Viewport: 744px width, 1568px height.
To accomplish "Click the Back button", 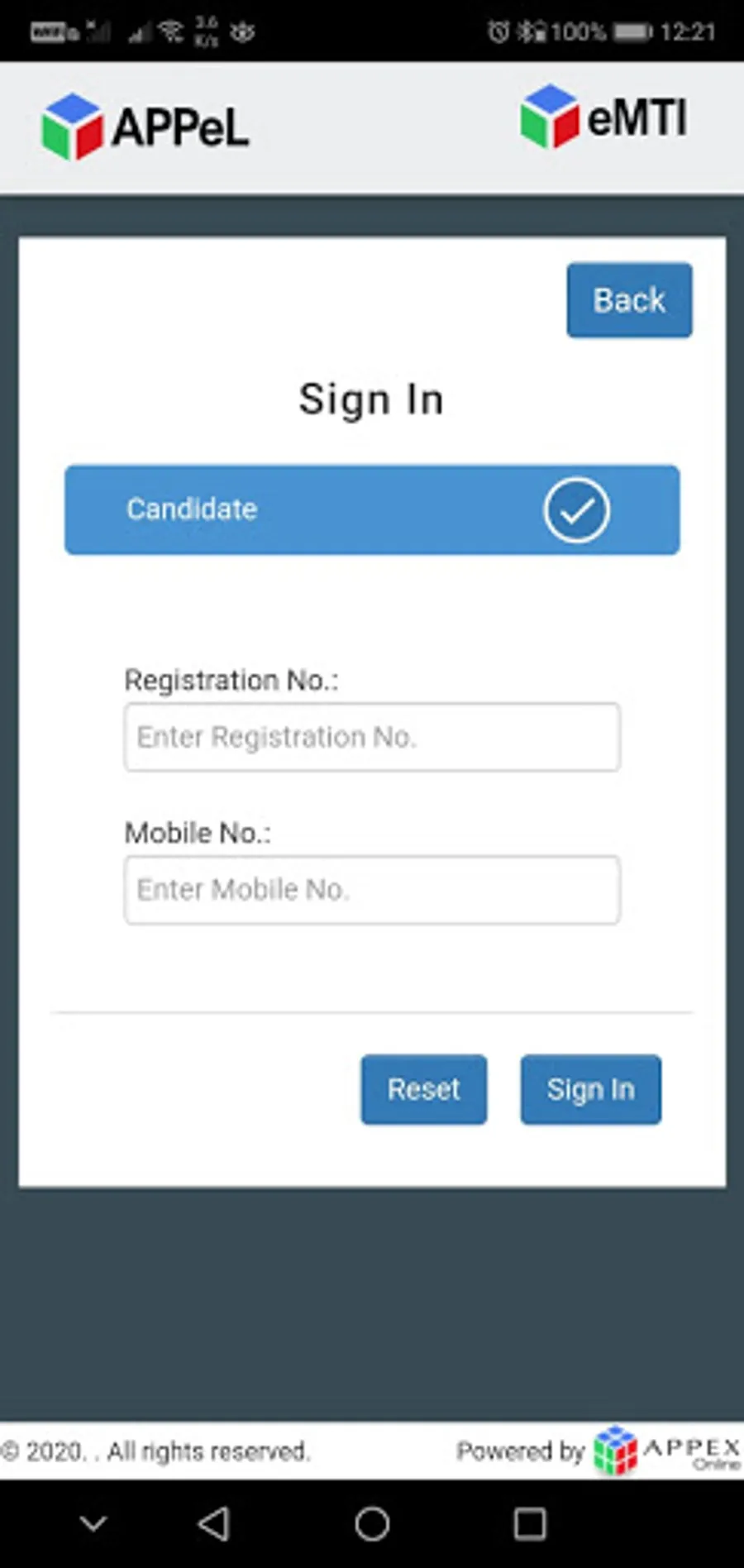I will (x=629, y=300).
